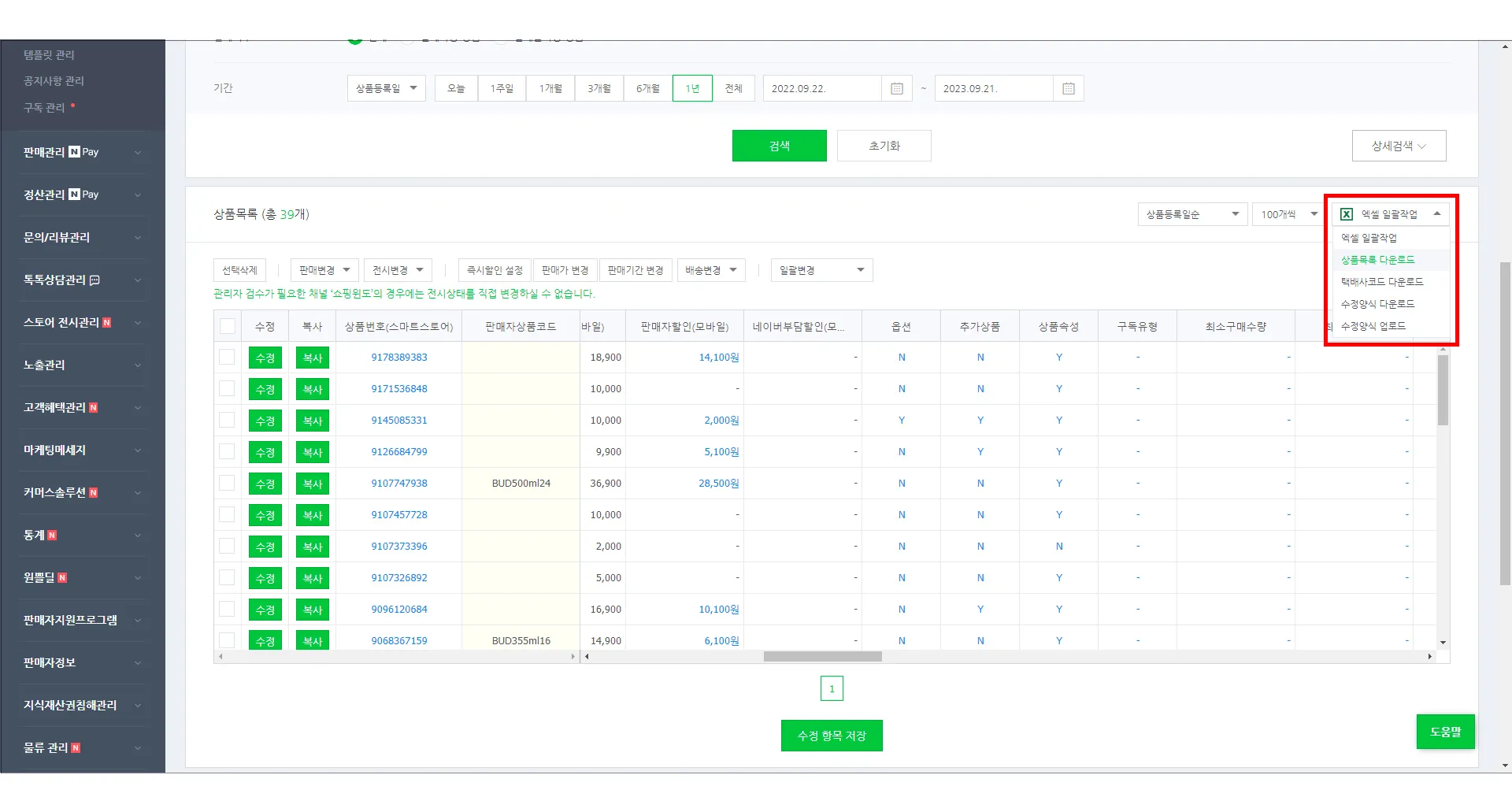Expand the 판매관리 sidebar chevron
1512x812 pixels.
pyautogui.click(x=138, y=153)
